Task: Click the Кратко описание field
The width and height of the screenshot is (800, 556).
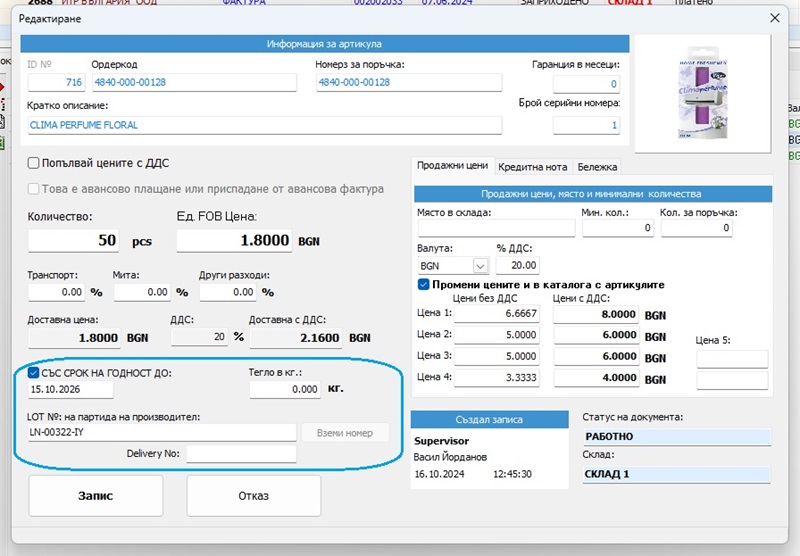Action: 264,125
